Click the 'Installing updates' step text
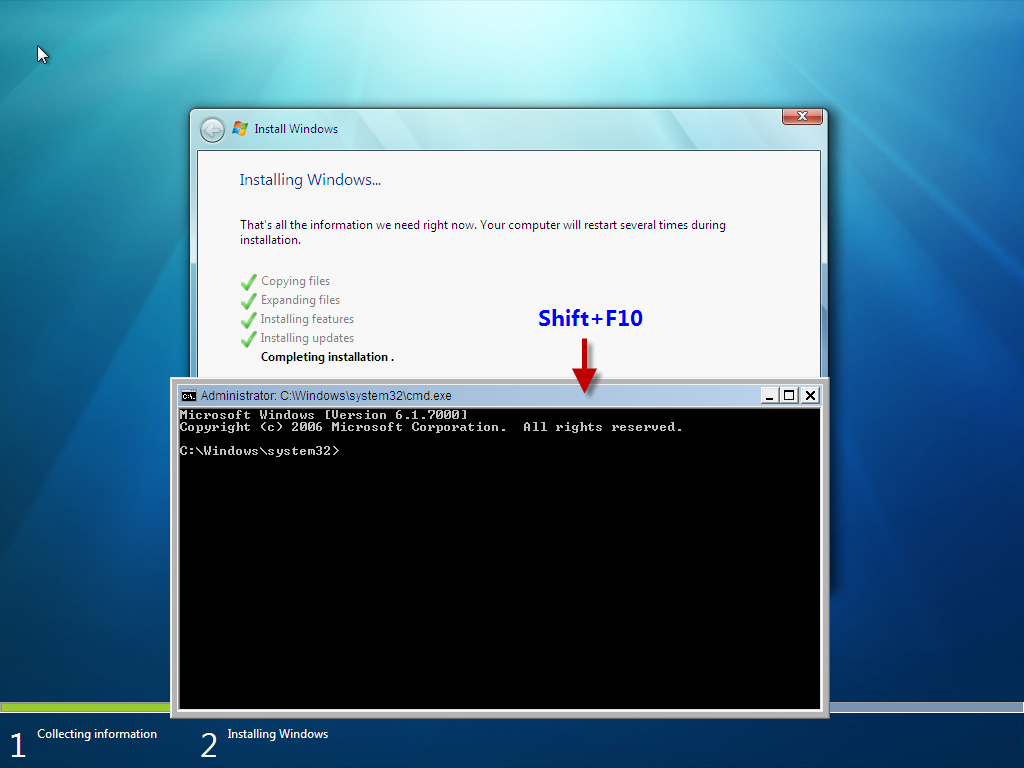Viewport: 1024px width, 768px height. pyautogui.click(x=307, y=338)
